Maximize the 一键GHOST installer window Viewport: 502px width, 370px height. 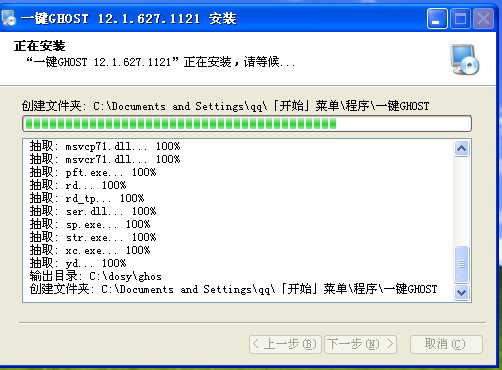(x=460, y=19)
